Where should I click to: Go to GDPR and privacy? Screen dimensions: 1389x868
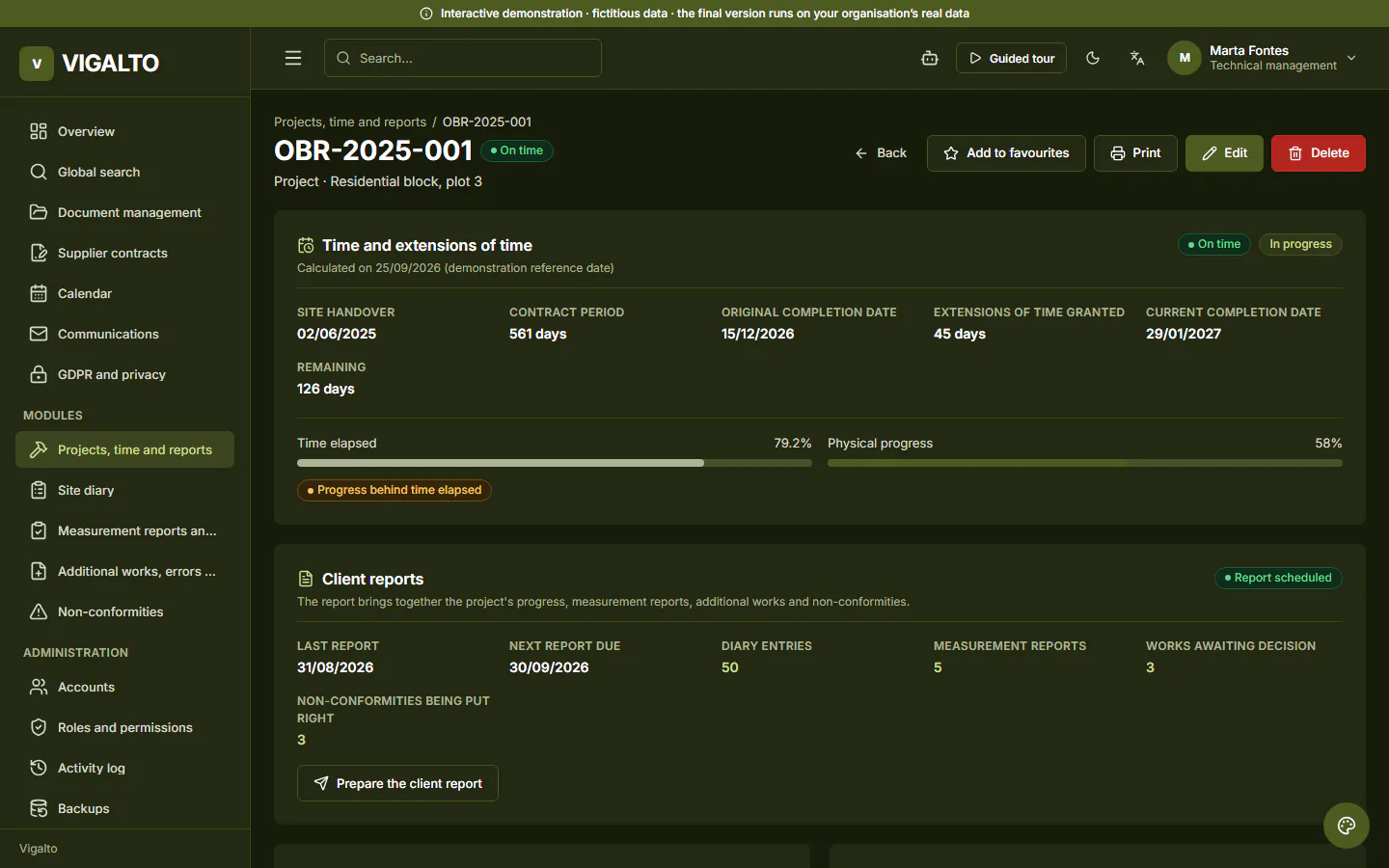click(124, 374)
